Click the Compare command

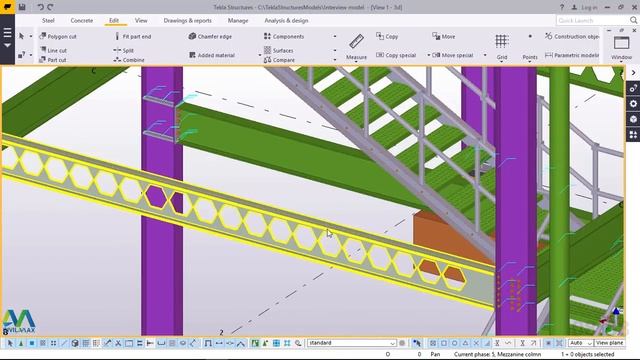coord(279,60)
